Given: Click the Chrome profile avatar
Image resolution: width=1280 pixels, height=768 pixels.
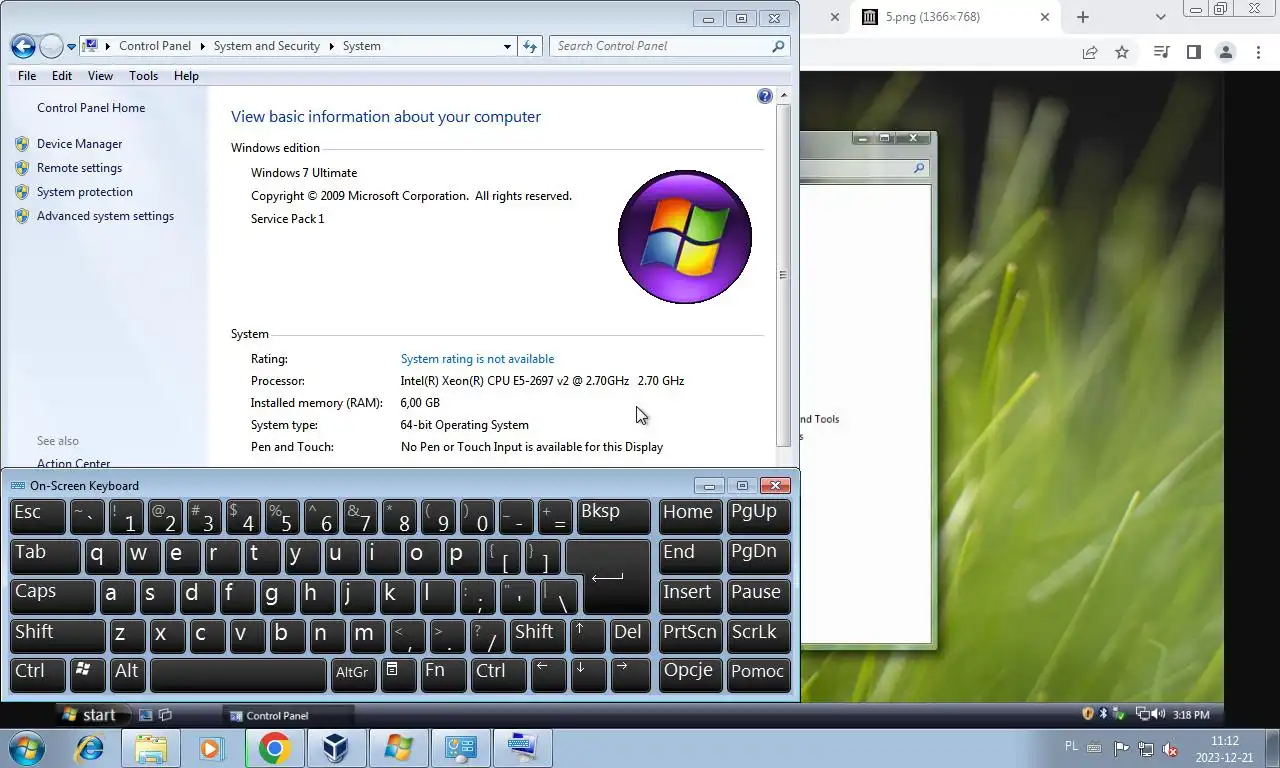Looking at the screenshot, I should coord(1226,52).
